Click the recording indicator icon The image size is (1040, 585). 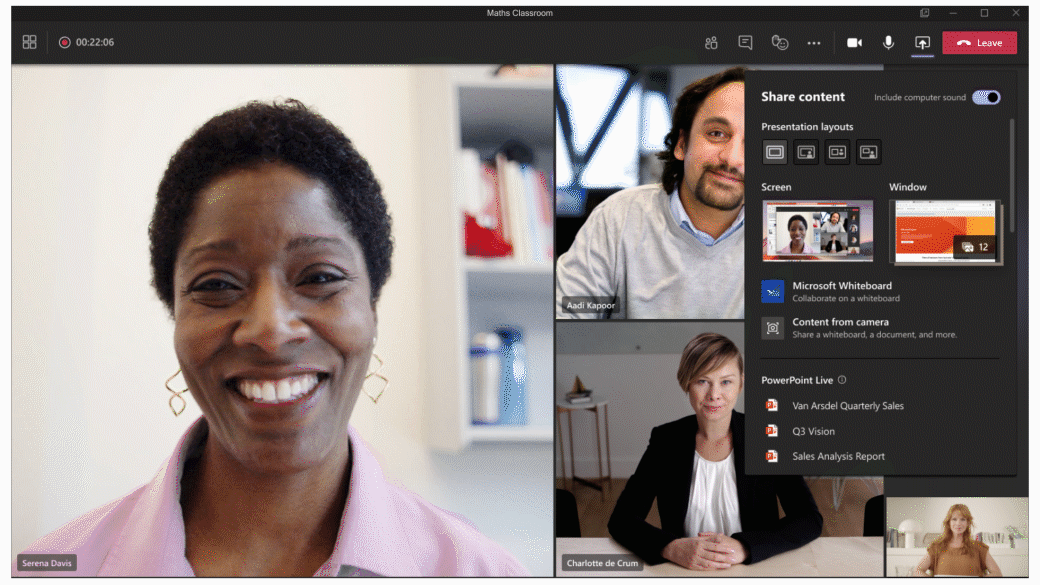click(x=64, y=42)
